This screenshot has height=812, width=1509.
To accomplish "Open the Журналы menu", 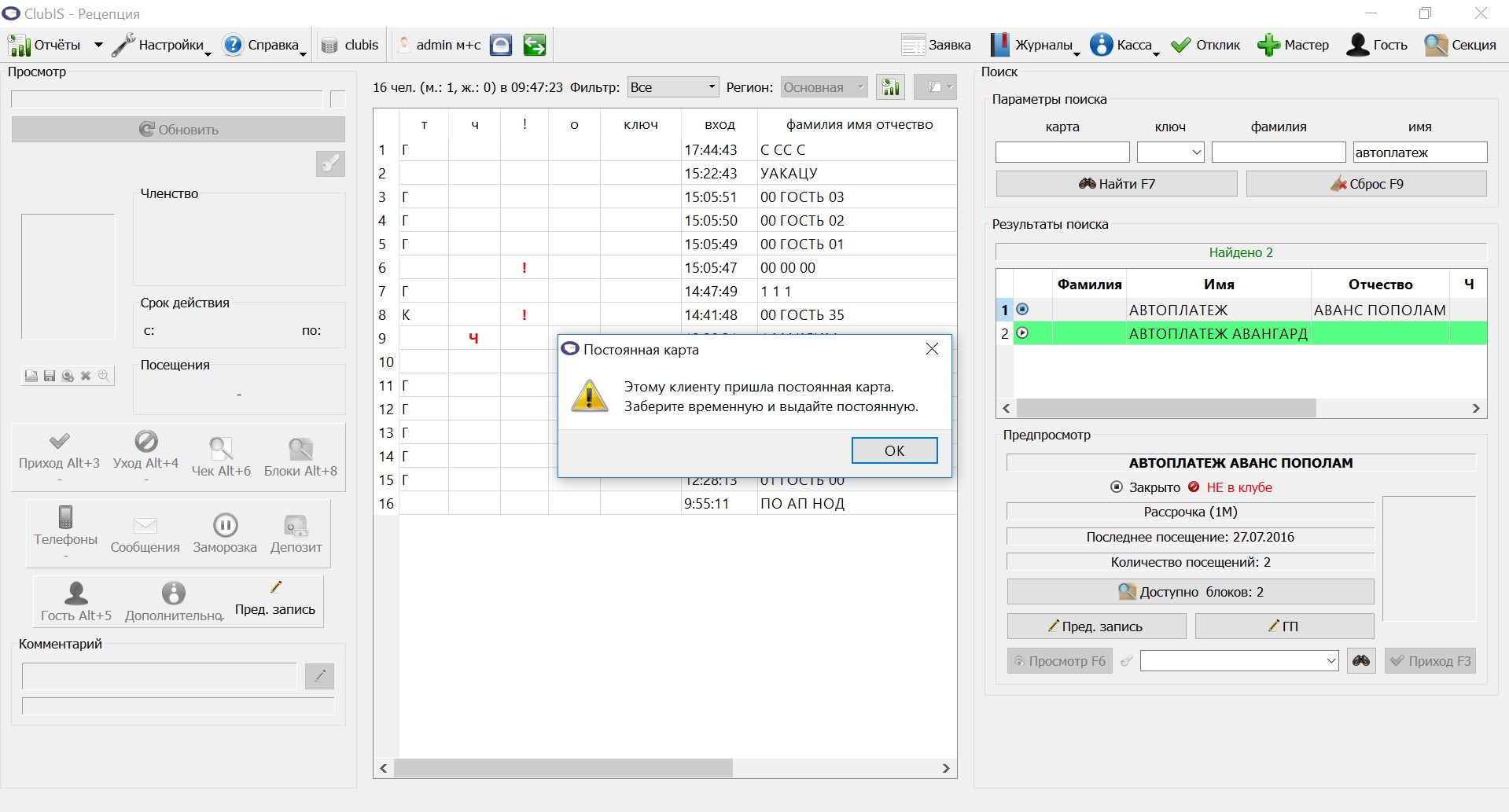I will [1035, 45].
